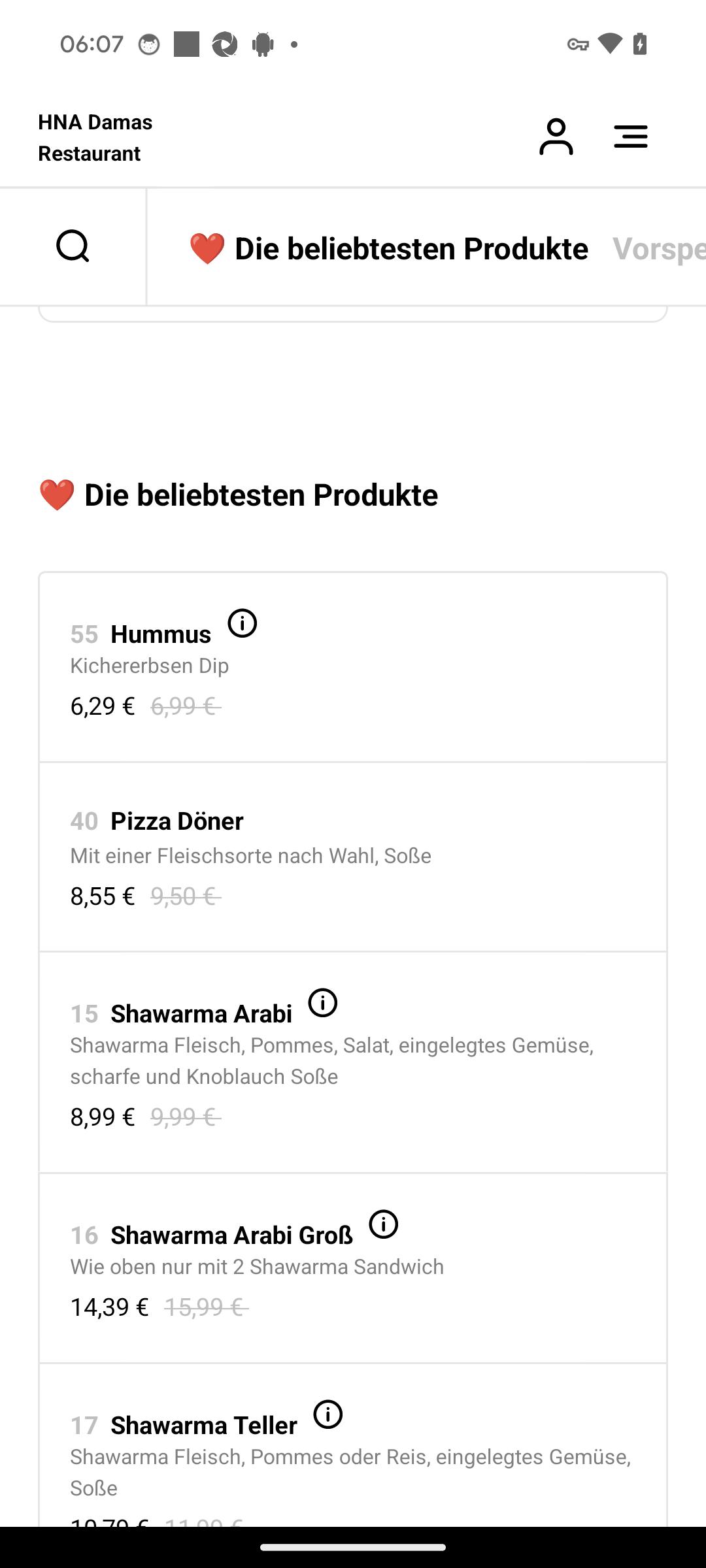Choose the Shawarma Arabi Groß item
The width and height of the screenshot is (706, 1568).
coord(353,1268)
